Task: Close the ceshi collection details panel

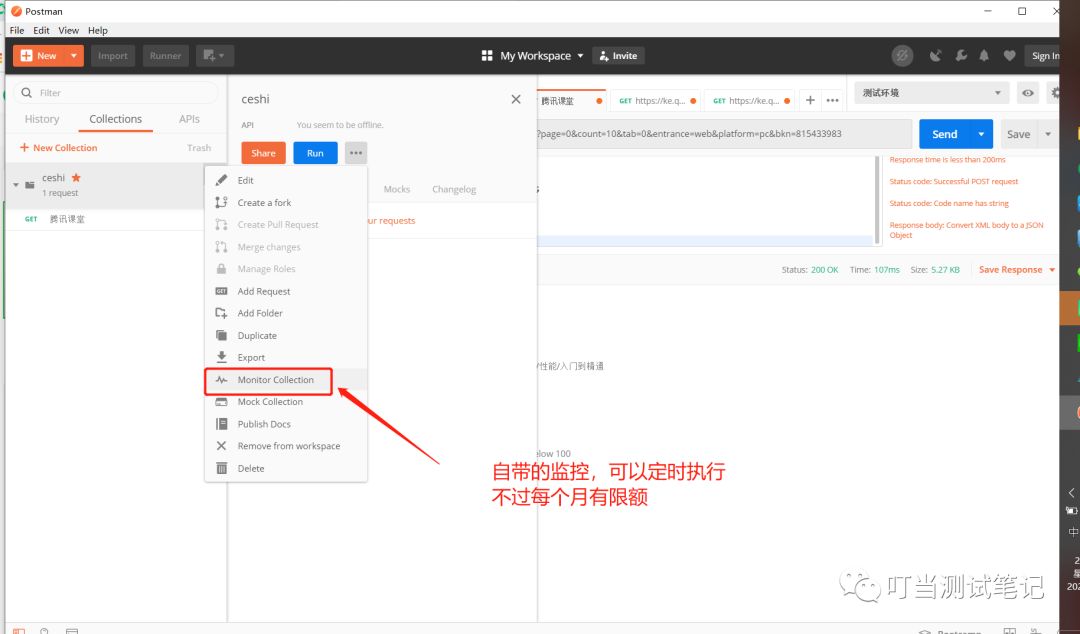Action: pos(516,99)
